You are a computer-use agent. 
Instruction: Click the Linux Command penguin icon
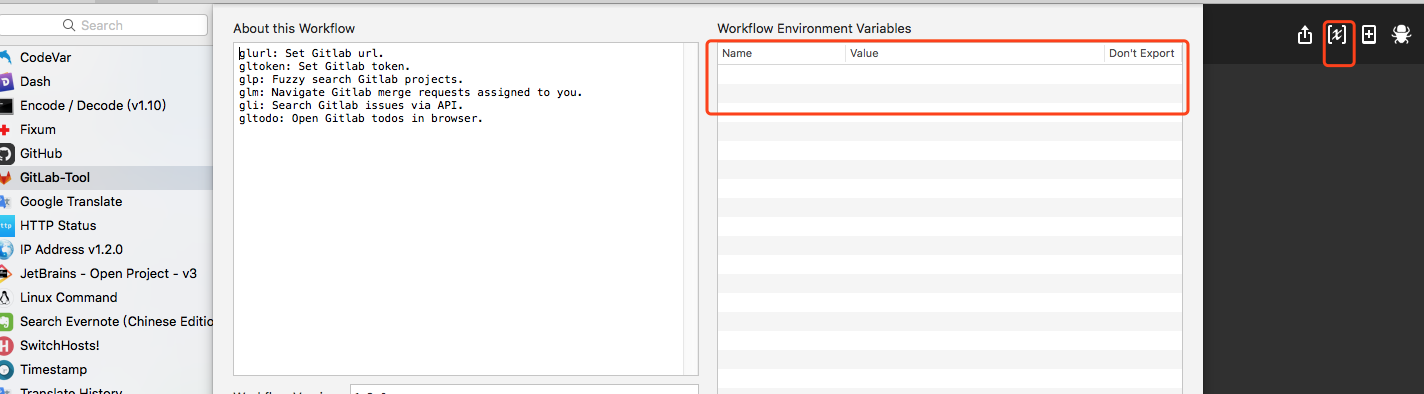click(x=5, y=297)
